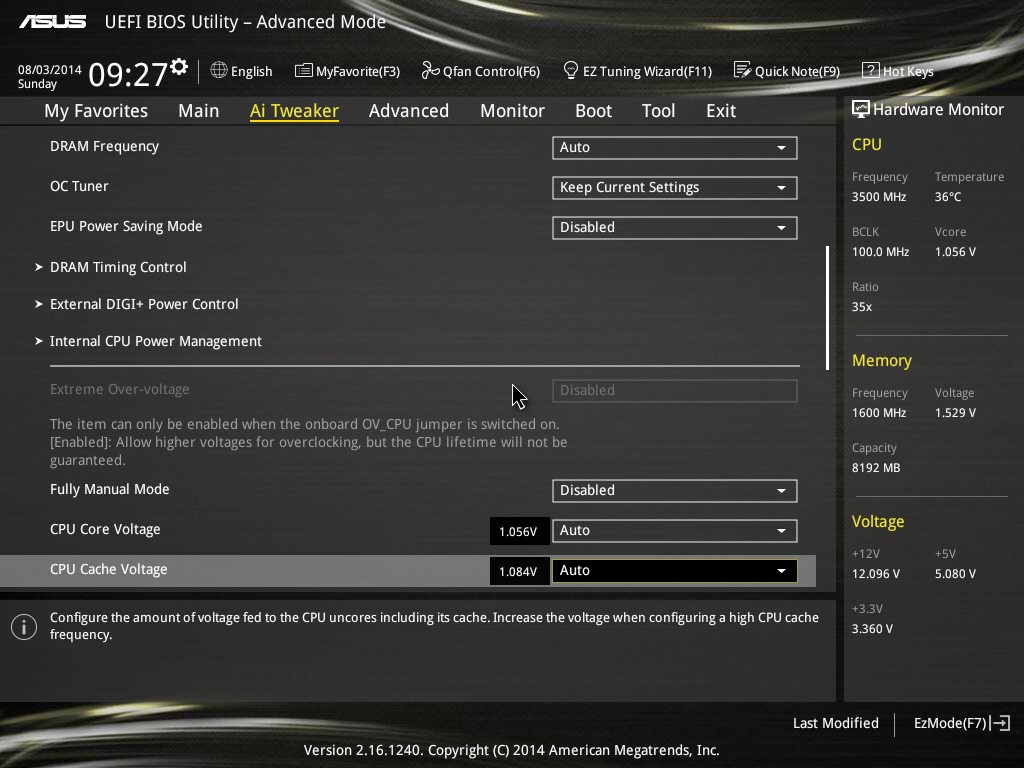The height and width of the screenshot is (768, 1024).
Task: Click the Quick Note pencil icon
Action: coord(743,70)
